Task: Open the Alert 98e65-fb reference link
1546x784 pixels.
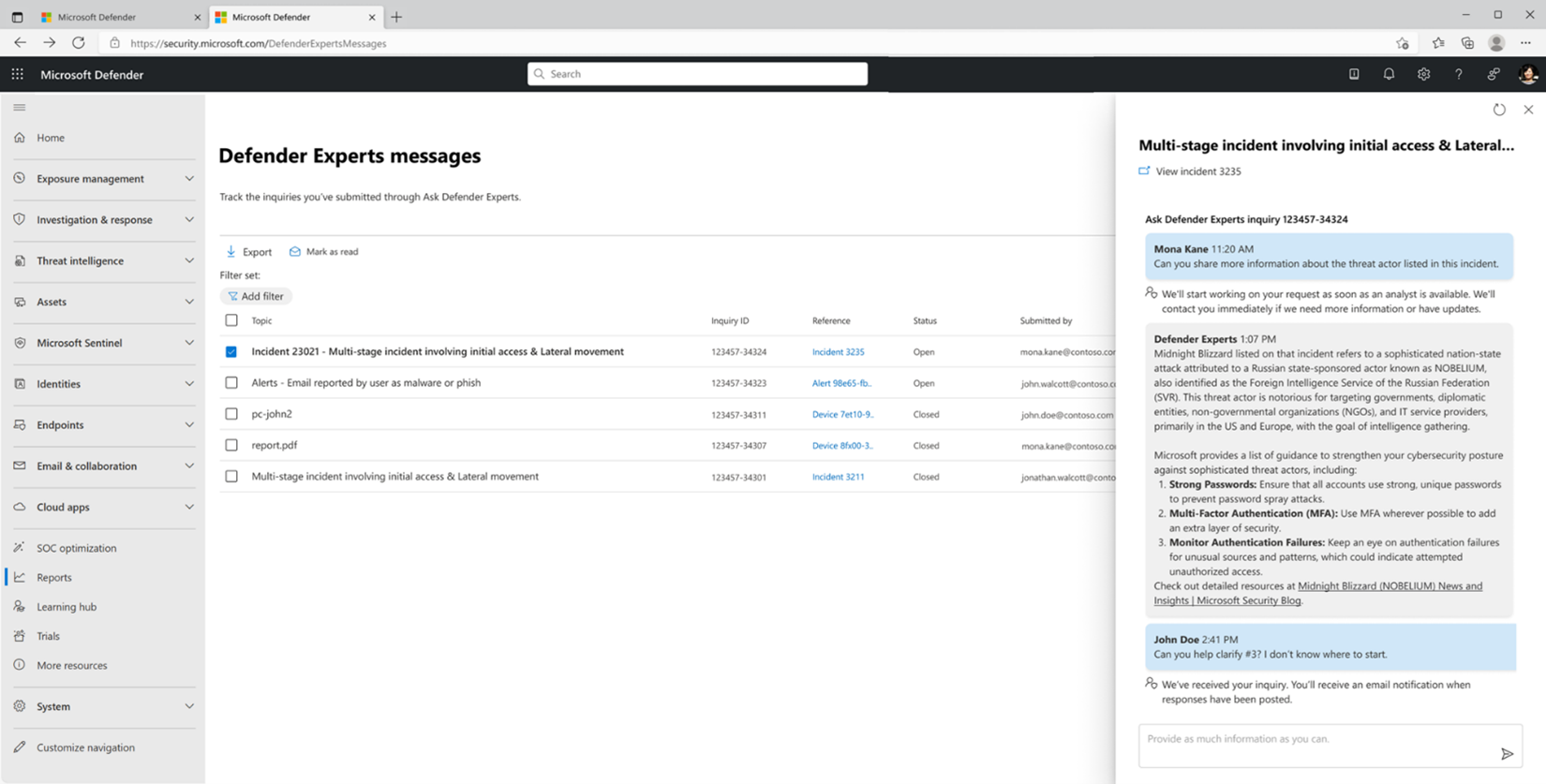Action: tap(841, 383)
